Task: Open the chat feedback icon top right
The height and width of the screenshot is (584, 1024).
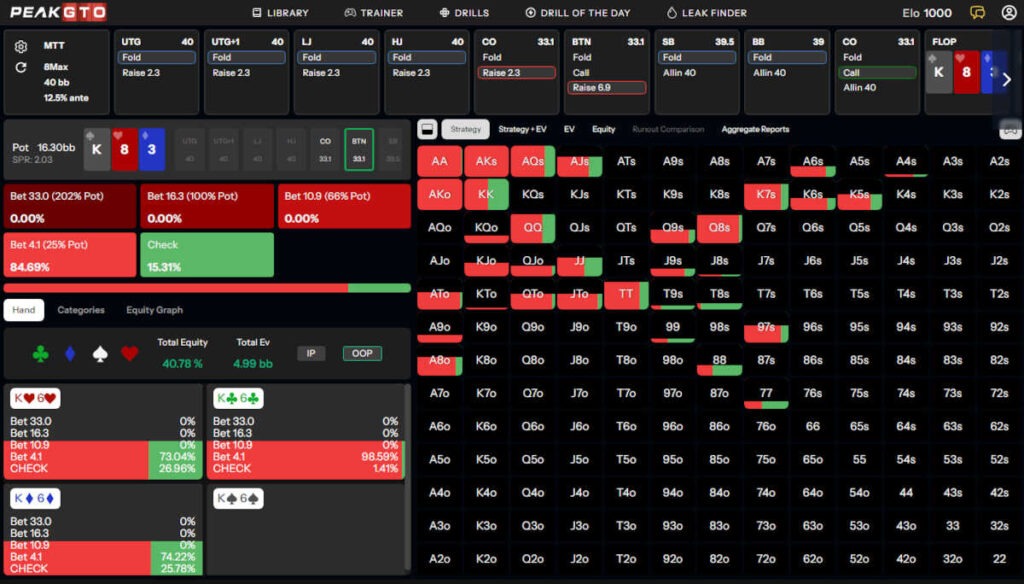Action: 977,12
